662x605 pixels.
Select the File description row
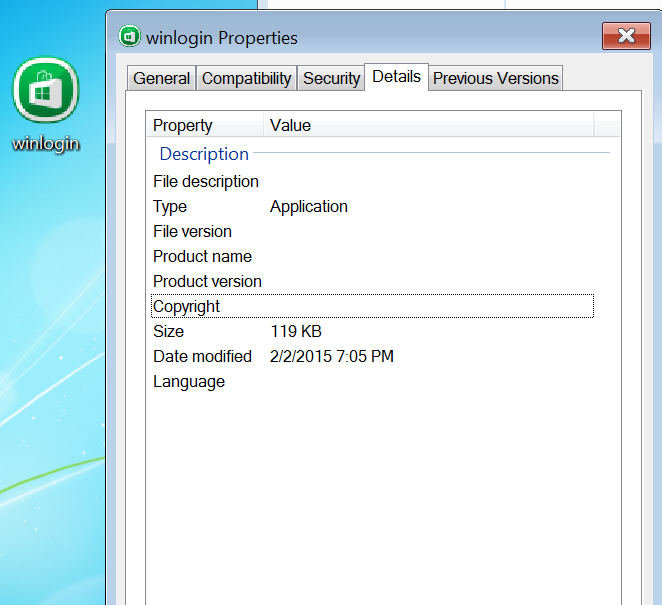[x=372, y=182]
